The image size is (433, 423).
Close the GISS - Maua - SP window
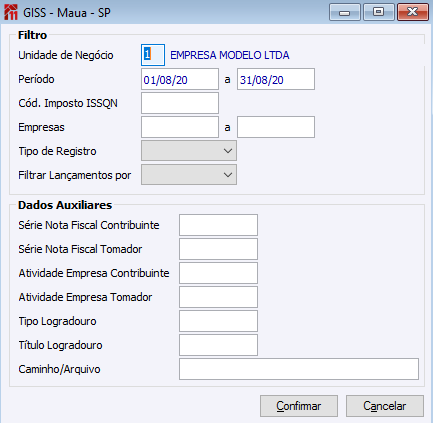tap(413, 12)
